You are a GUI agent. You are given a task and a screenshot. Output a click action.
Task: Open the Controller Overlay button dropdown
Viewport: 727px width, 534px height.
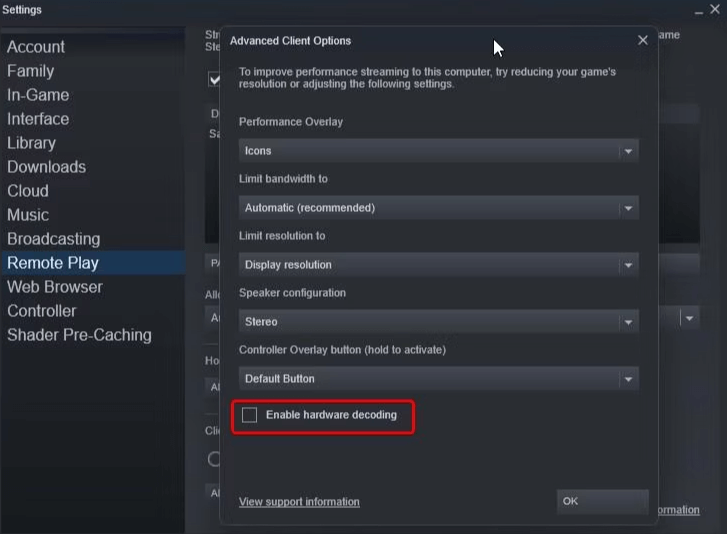439,379
